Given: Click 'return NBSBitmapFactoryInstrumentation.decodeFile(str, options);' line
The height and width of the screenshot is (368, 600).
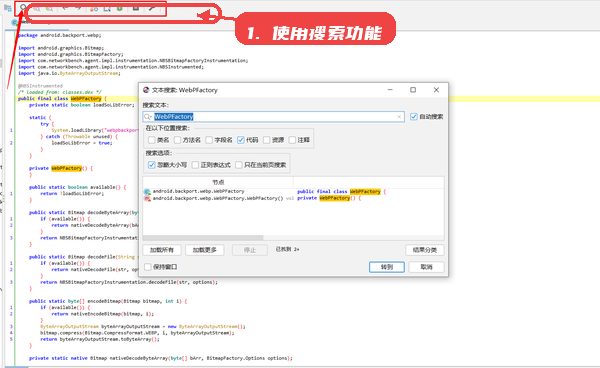Looking at the screenshot, I should click(129, 282).
